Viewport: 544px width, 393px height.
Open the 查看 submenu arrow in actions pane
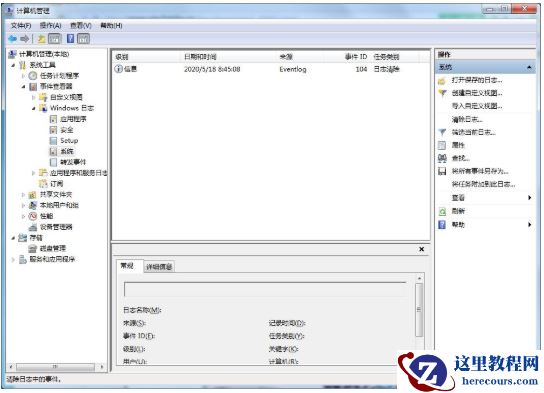click(529, 198)
